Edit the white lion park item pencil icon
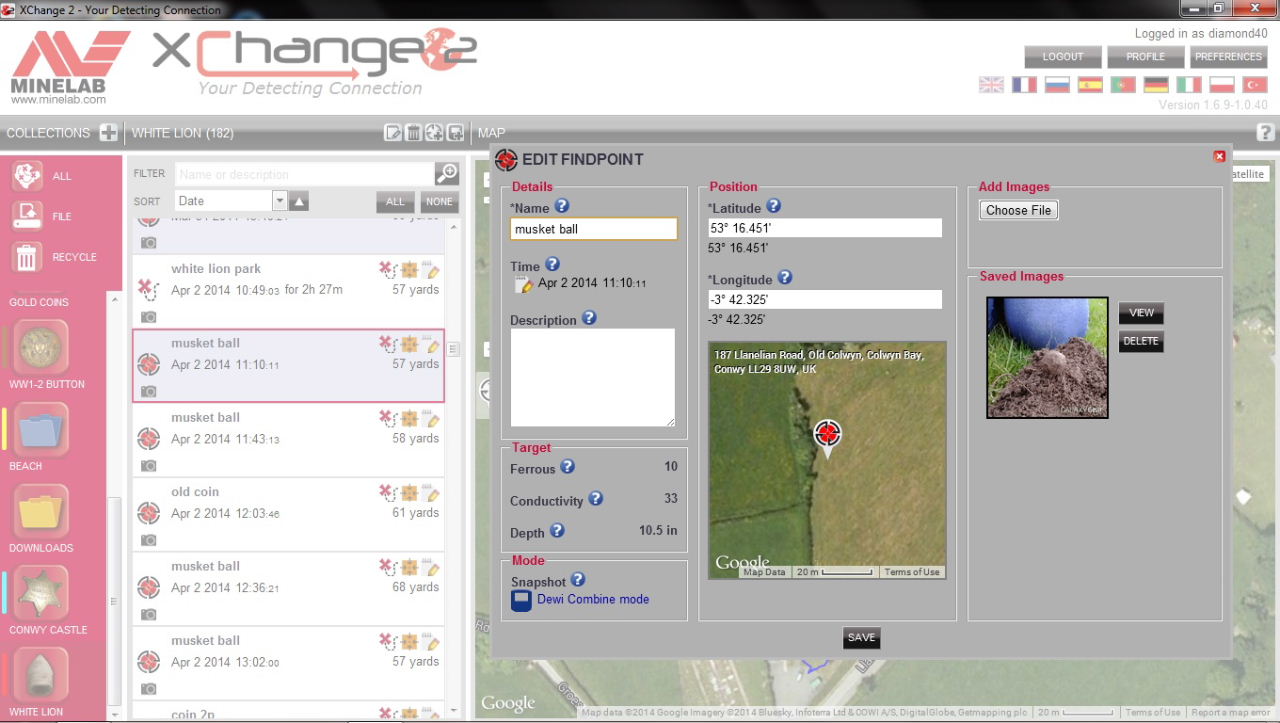 tap(432, 270)
